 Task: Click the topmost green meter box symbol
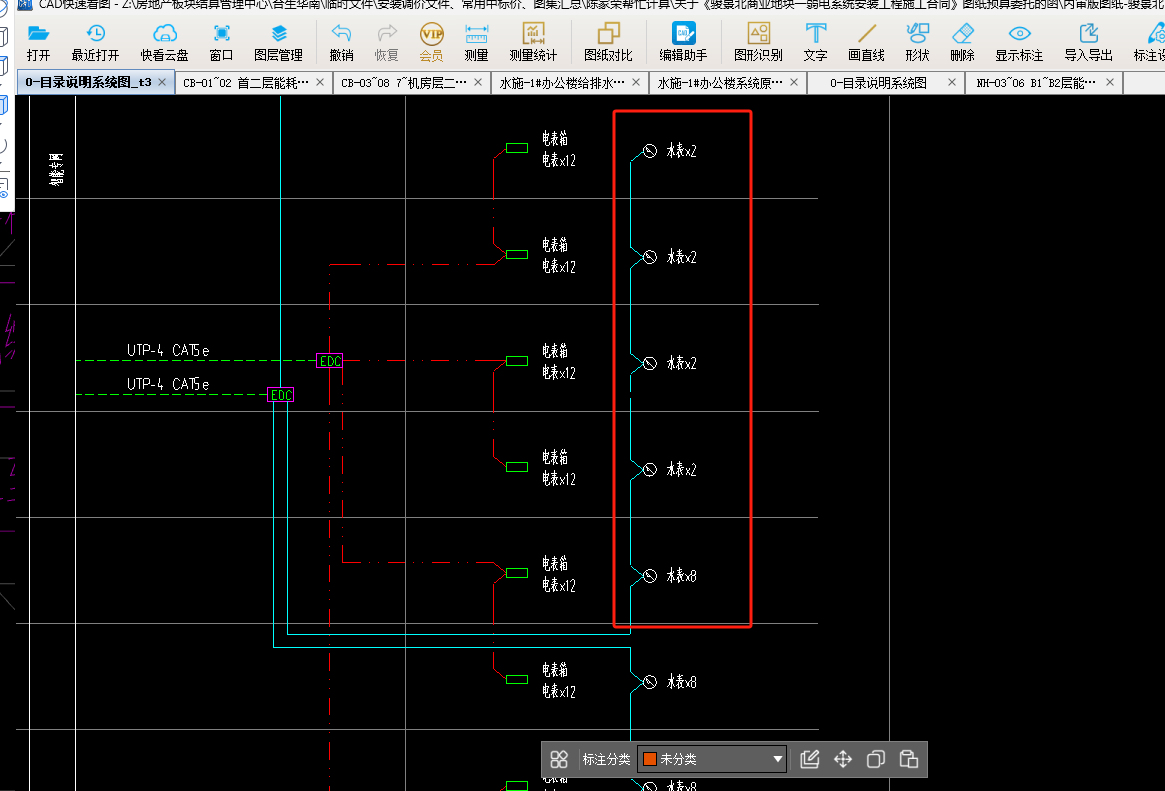click(x=517, y=149)
